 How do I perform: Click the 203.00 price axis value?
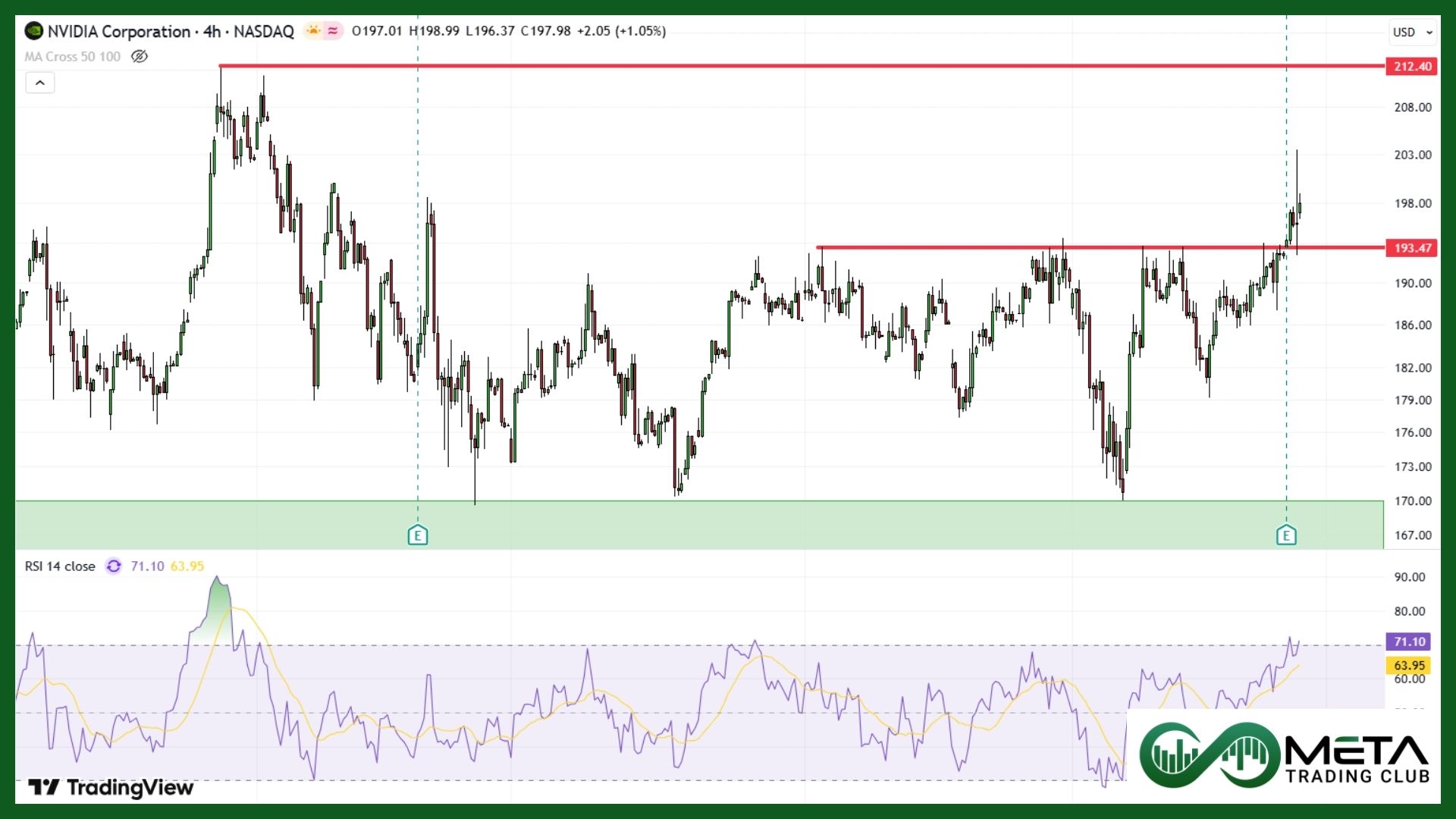(1413, 155)
